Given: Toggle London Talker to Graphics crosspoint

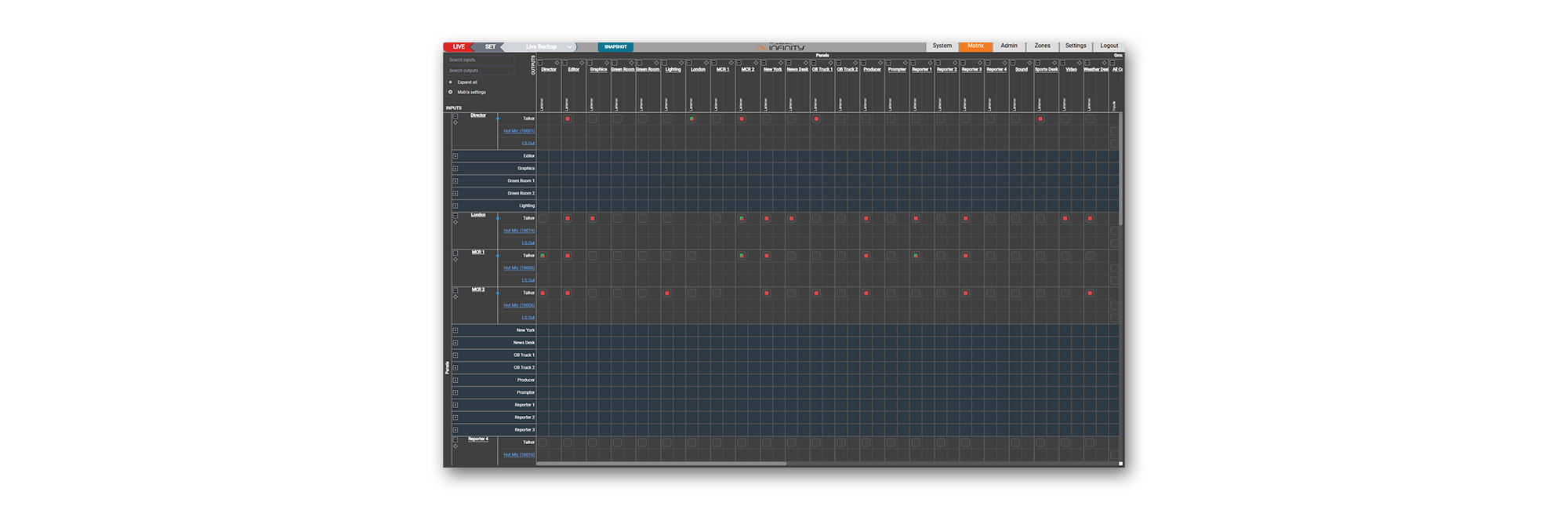Looking at the screenshot, I should [593, 218].
